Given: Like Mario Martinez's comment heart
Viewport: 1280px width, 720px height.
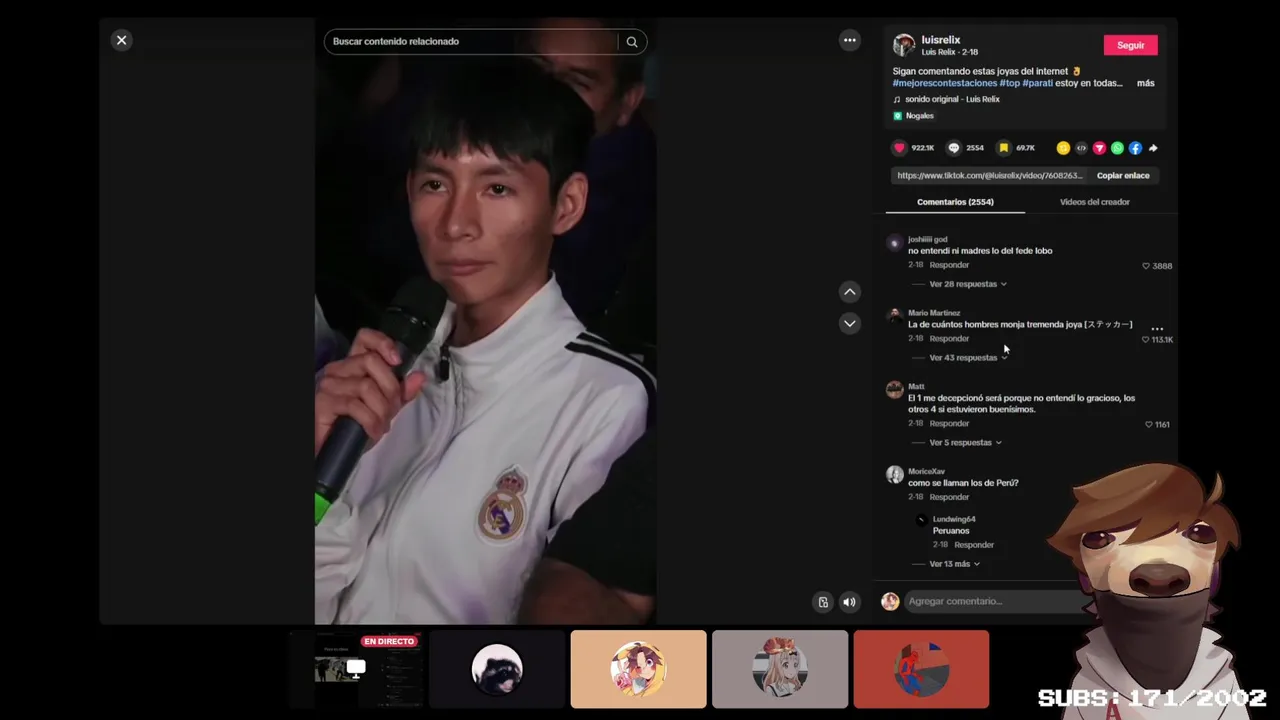Looking at the screenshot, I should tap(1146, 339).
